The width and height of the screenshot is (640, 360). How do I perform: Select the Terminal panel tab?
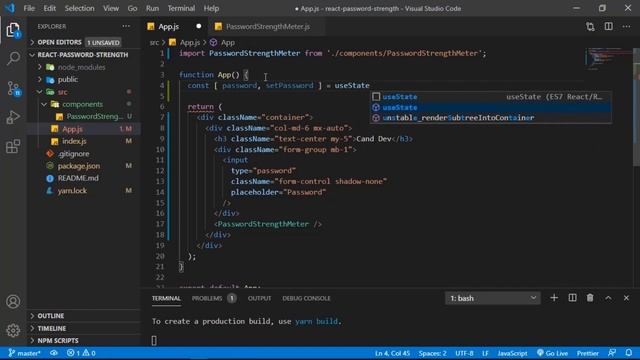pyautogui.click(x=166, y=298)
